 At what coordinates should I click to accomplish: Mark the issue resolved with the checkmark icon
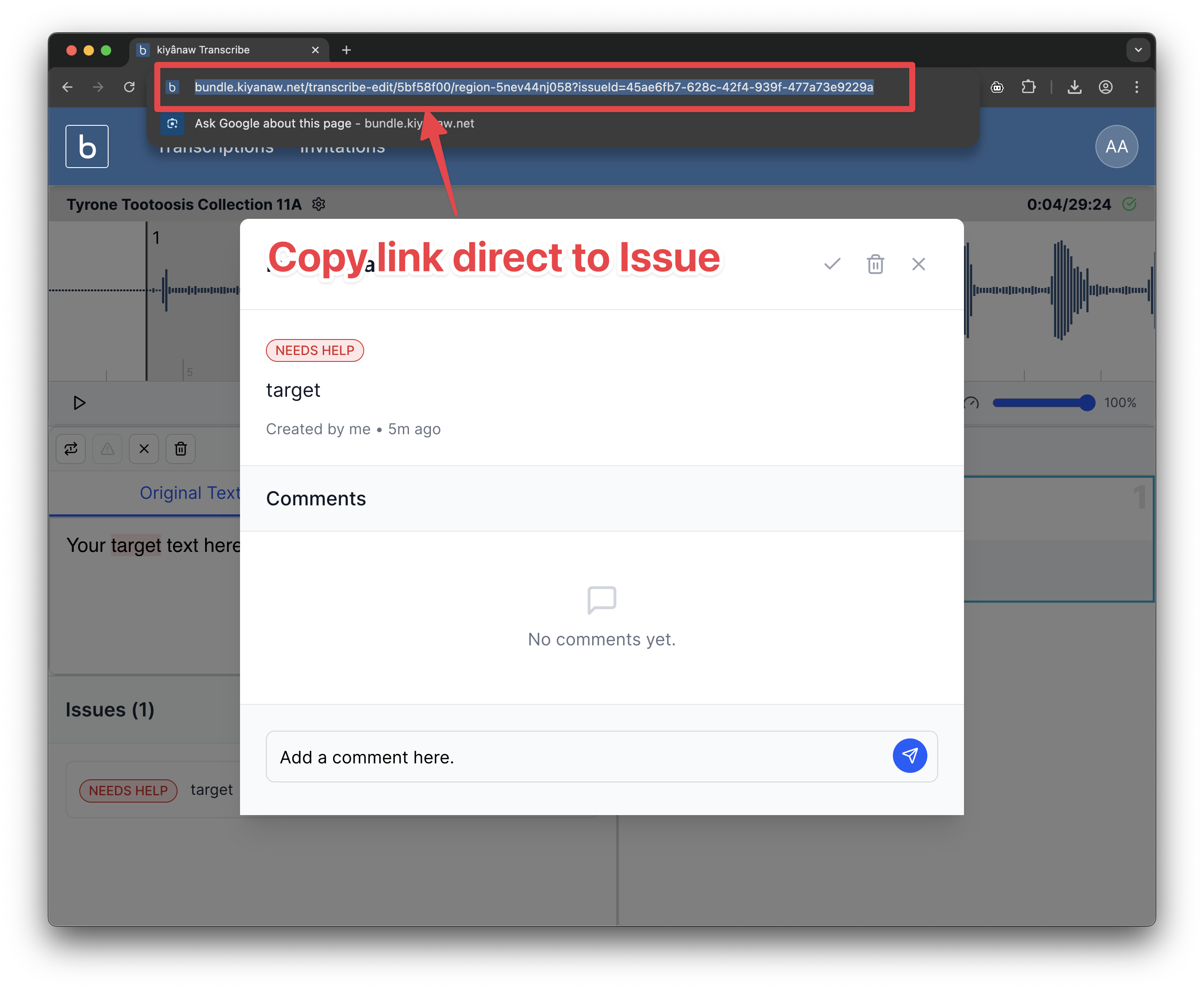click(832, 264)
